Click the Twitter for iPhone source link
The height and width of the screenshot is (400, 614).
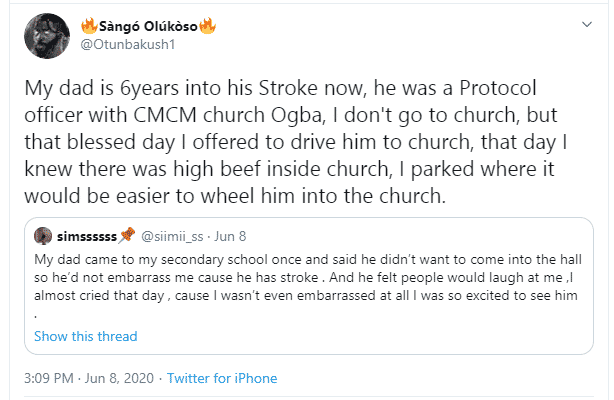pyautogui.click(x=221, y=379)
